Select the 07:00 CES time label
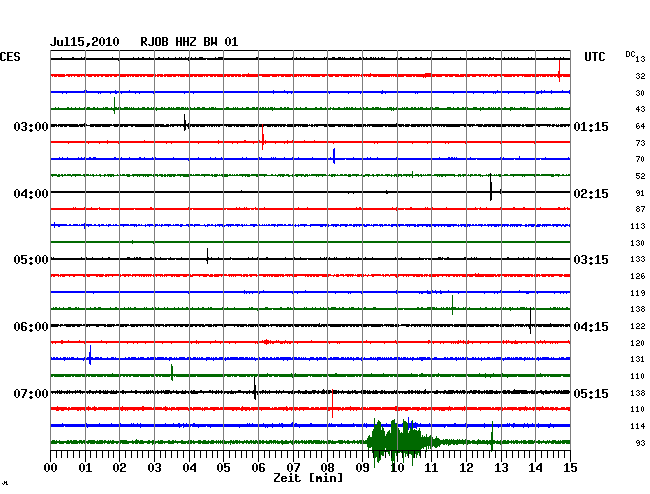Screen dimensions: 650x494 point(31,393)
